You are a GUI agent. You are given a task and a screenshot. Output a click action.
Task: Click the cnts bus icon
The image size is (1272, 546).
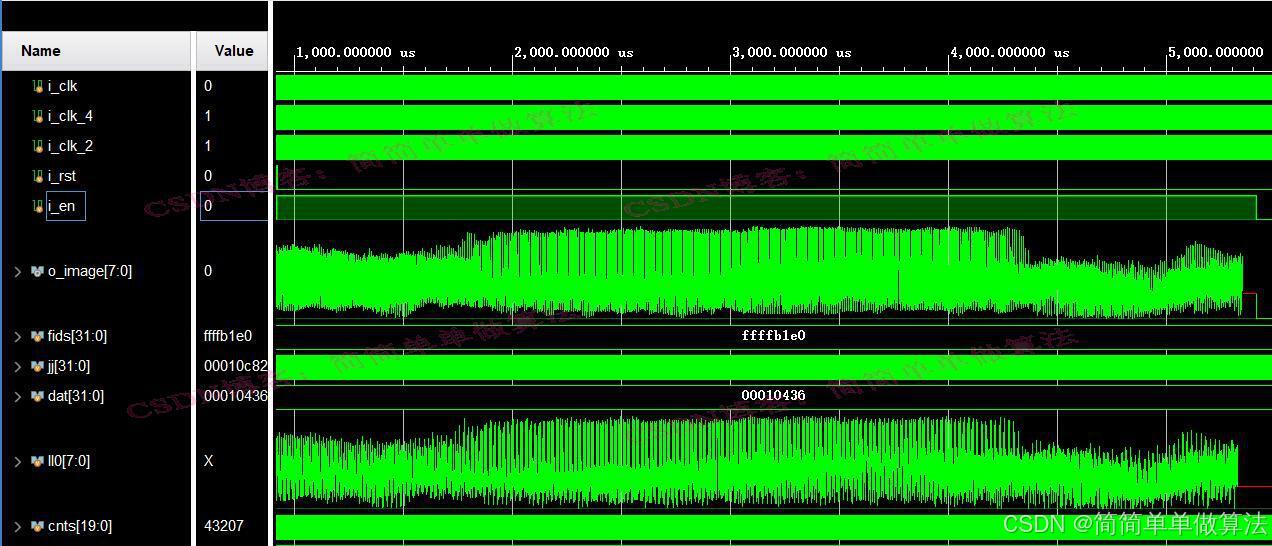point(38,526)
